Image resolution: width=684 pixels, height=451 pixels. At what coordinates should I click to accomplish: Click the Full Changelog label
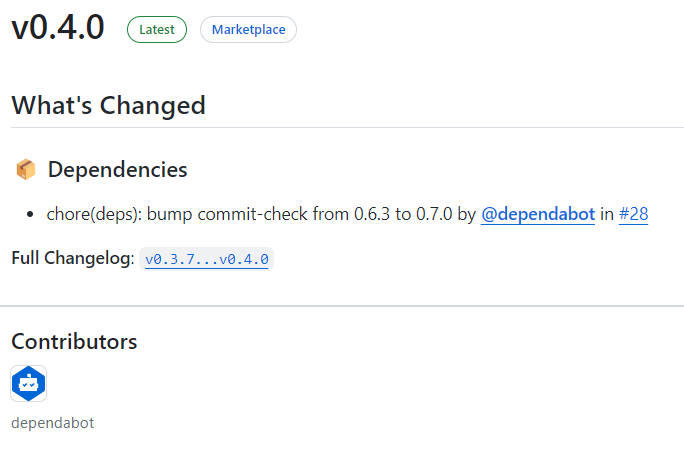[72, 259]
